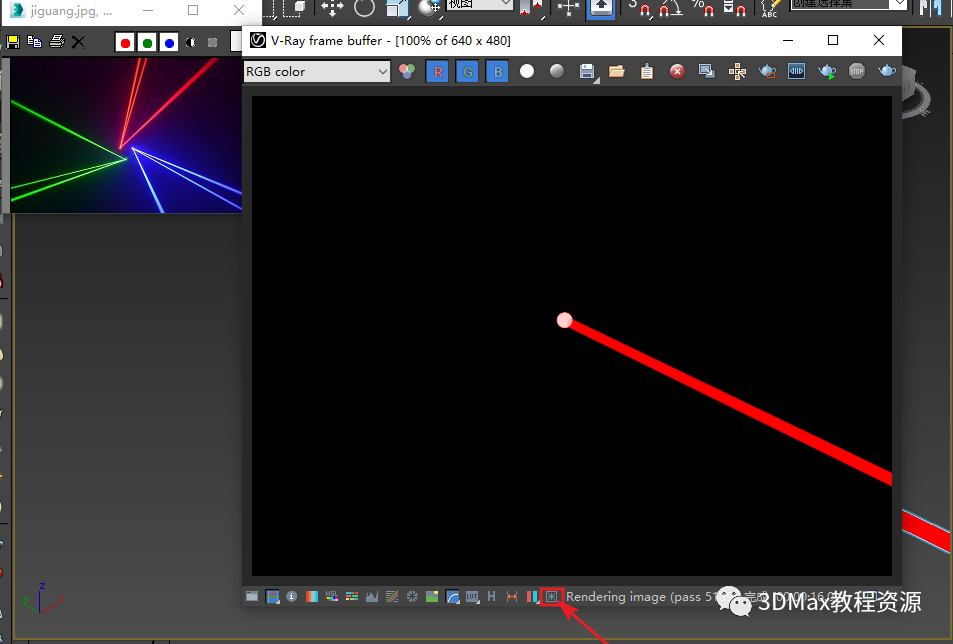Viewport: 953px width, 644px height.
Task: Open the RGB color channel dropdown
Action: [317, 72]
